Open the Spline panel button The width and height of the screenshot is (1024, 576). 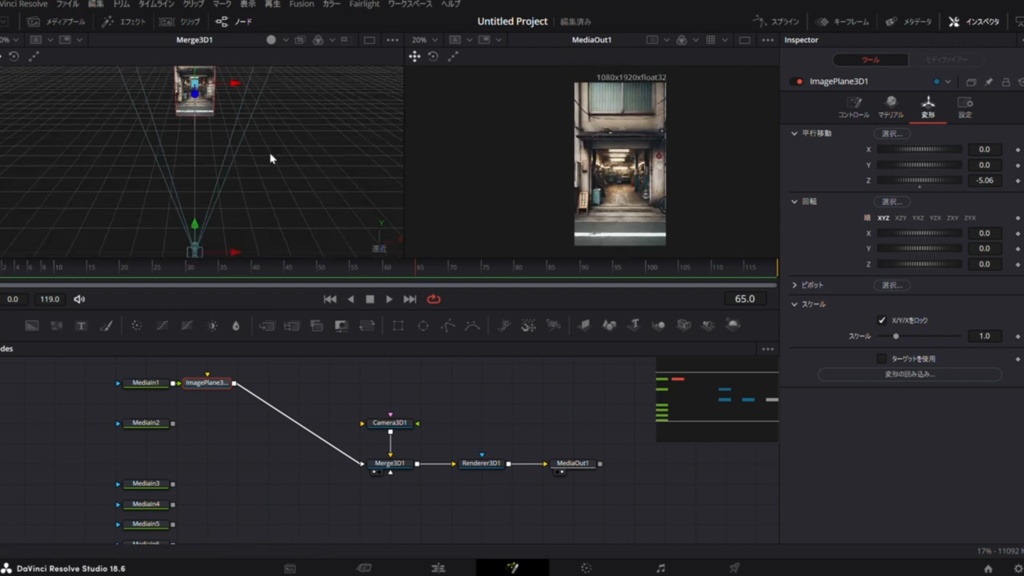776,21
